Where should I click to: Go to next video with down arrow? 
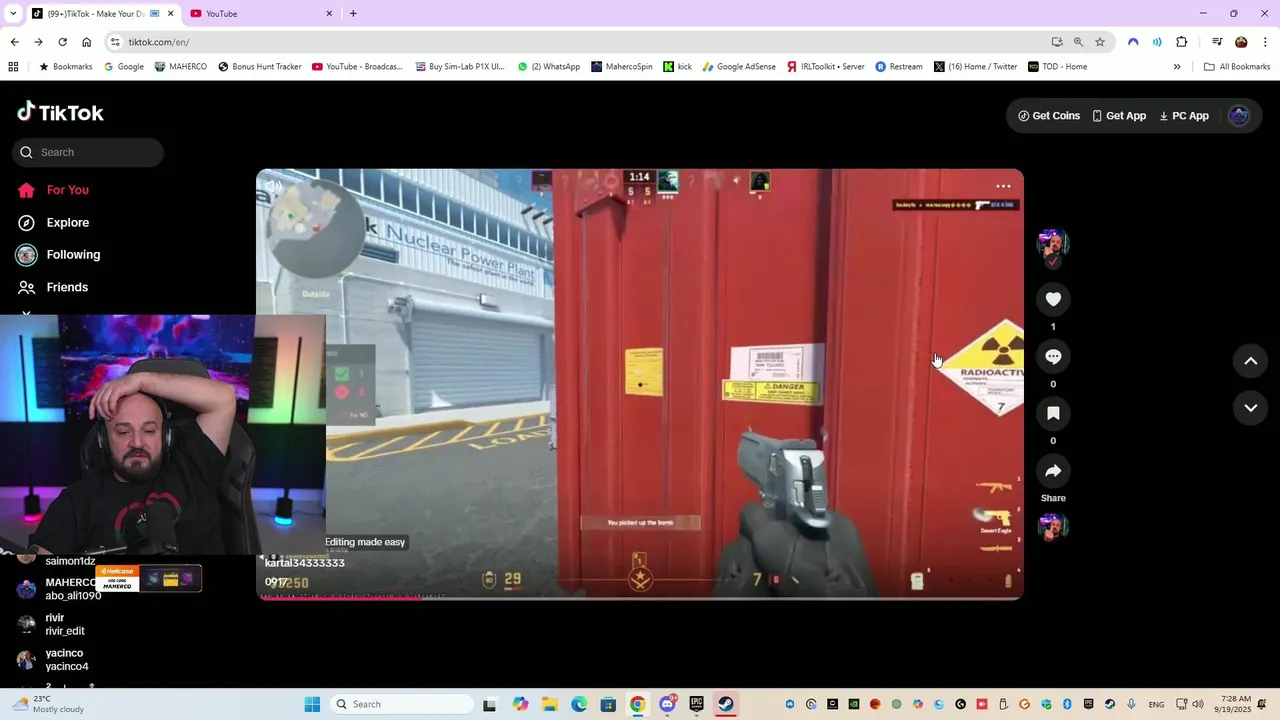[1250, 407]
